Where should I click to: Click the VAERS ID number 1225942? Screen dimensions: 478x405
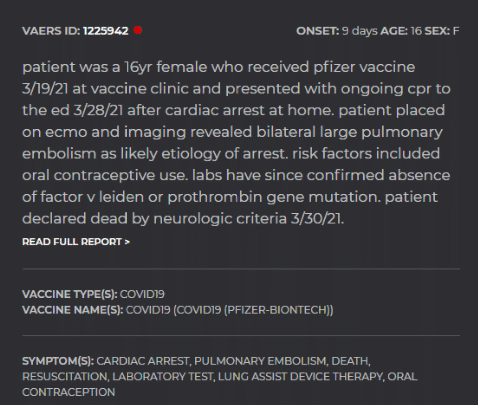tap(106, 31)
